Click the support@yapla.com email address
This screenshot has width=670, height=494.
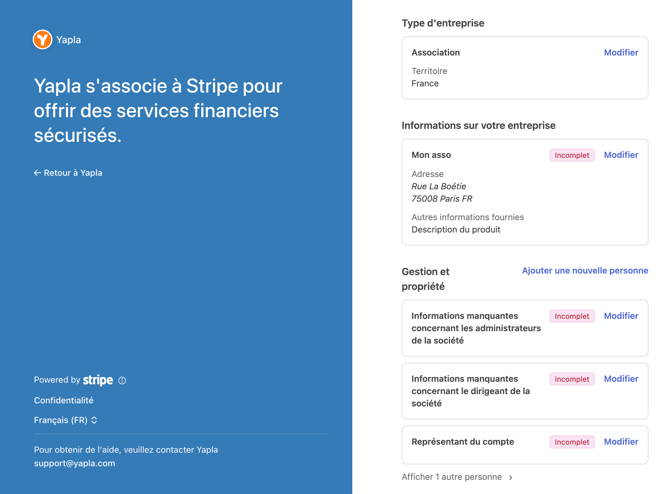coord(74,463)
